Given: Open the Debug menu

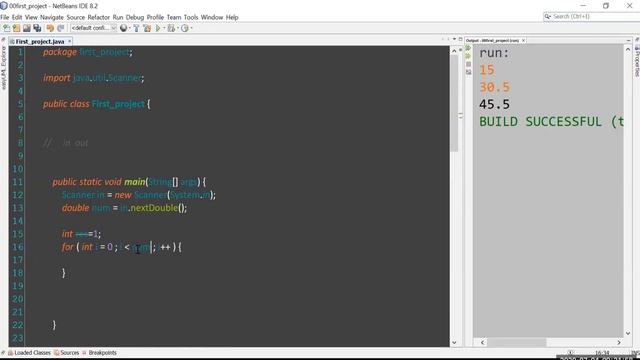Looking at the screenshot, I should pos(135,17).
